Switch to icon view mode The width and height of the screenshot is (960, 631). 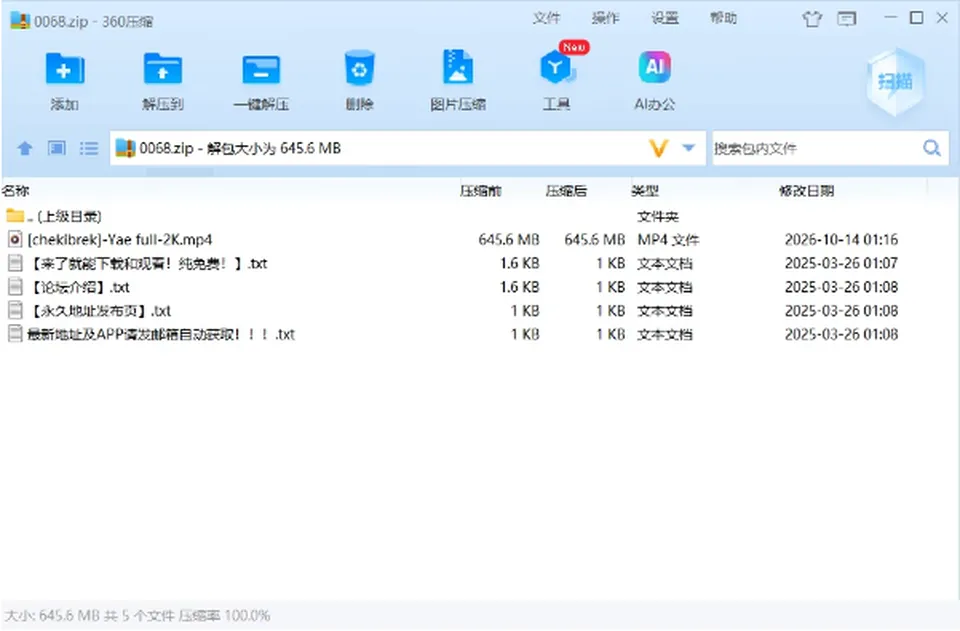(x=57, y=148)
